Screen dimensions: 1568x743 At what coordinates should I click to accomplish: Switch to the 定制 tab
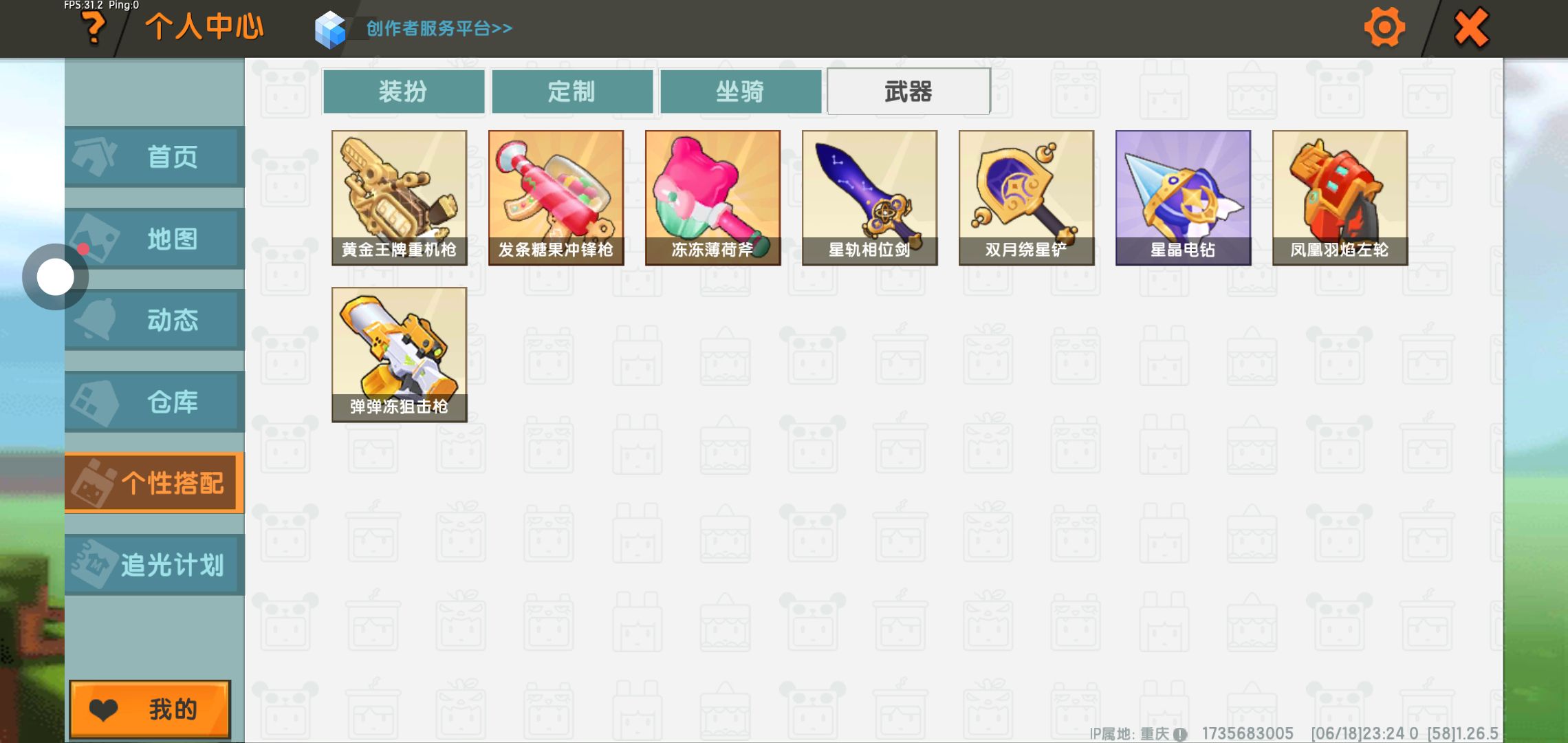point(572,91)
